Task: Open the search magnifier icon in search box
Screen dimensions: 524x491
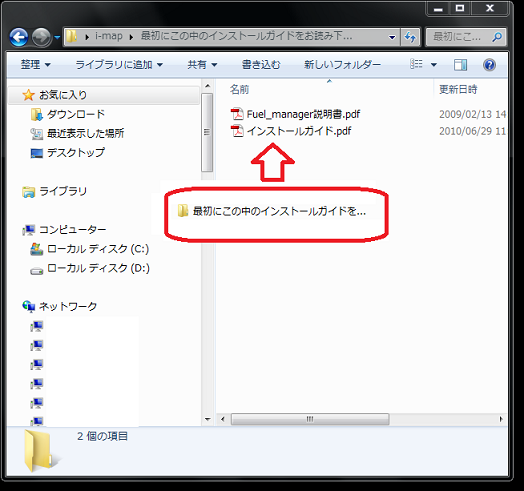Action: coord(497,36)
